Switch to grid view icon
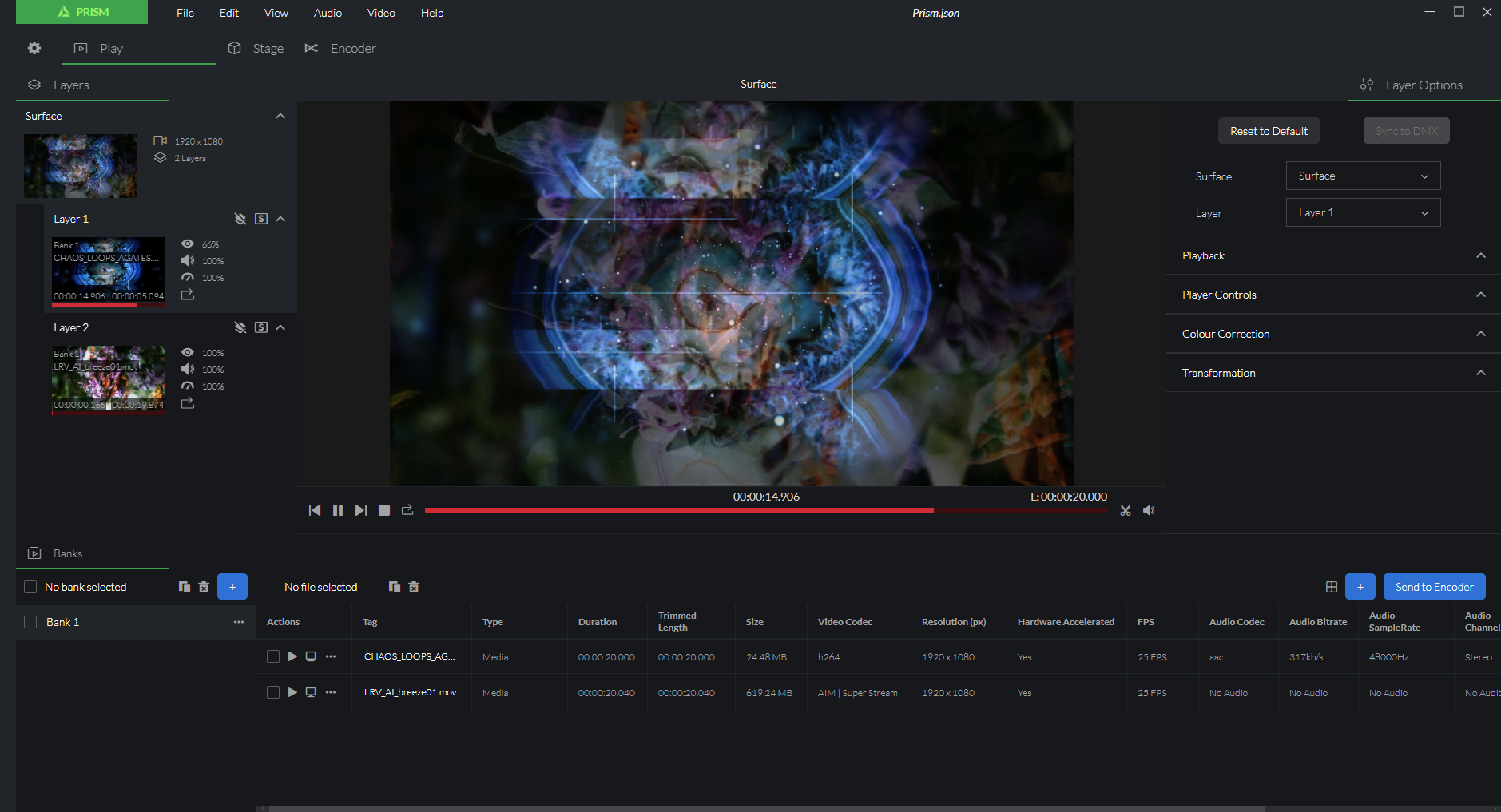The width and height of the screenshot is (1501, 812). point(1332,587)
